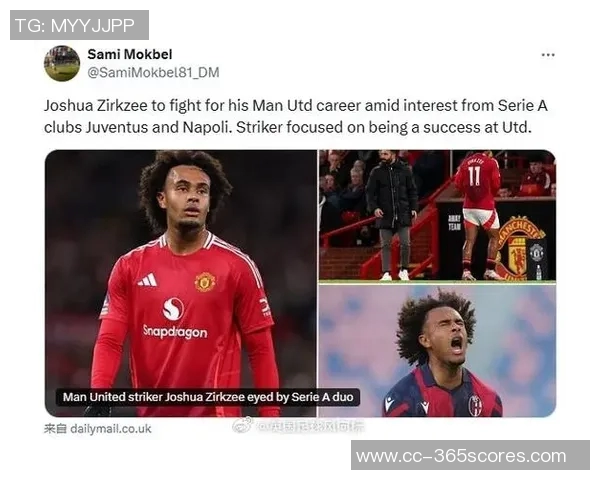Open the www.cc-365scores.com banner
600x480 pixels.
pyautogui.click(x=470, y=456)
